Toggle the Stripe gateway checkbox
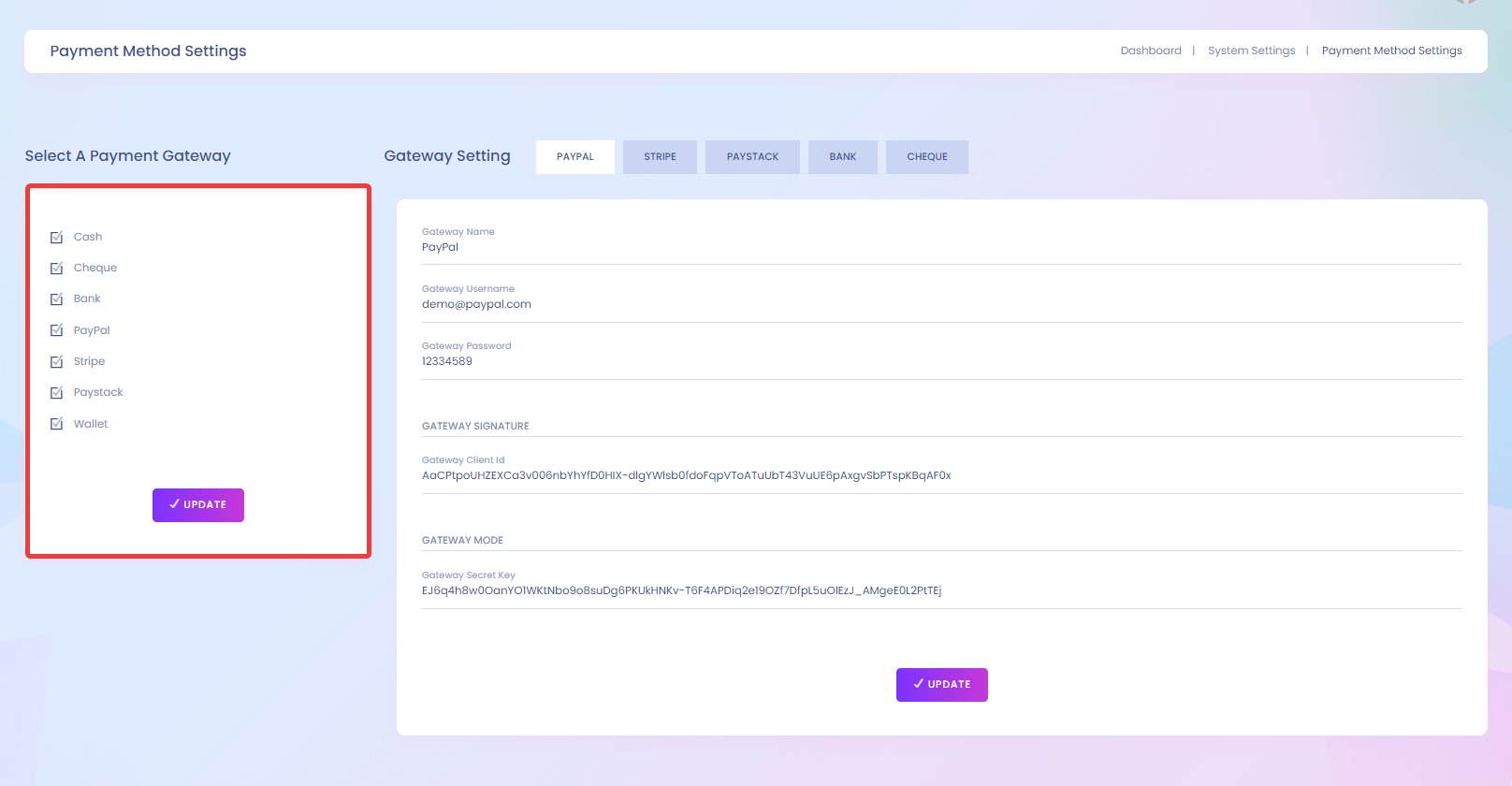1512x786 pixels. tap(56, 362)
